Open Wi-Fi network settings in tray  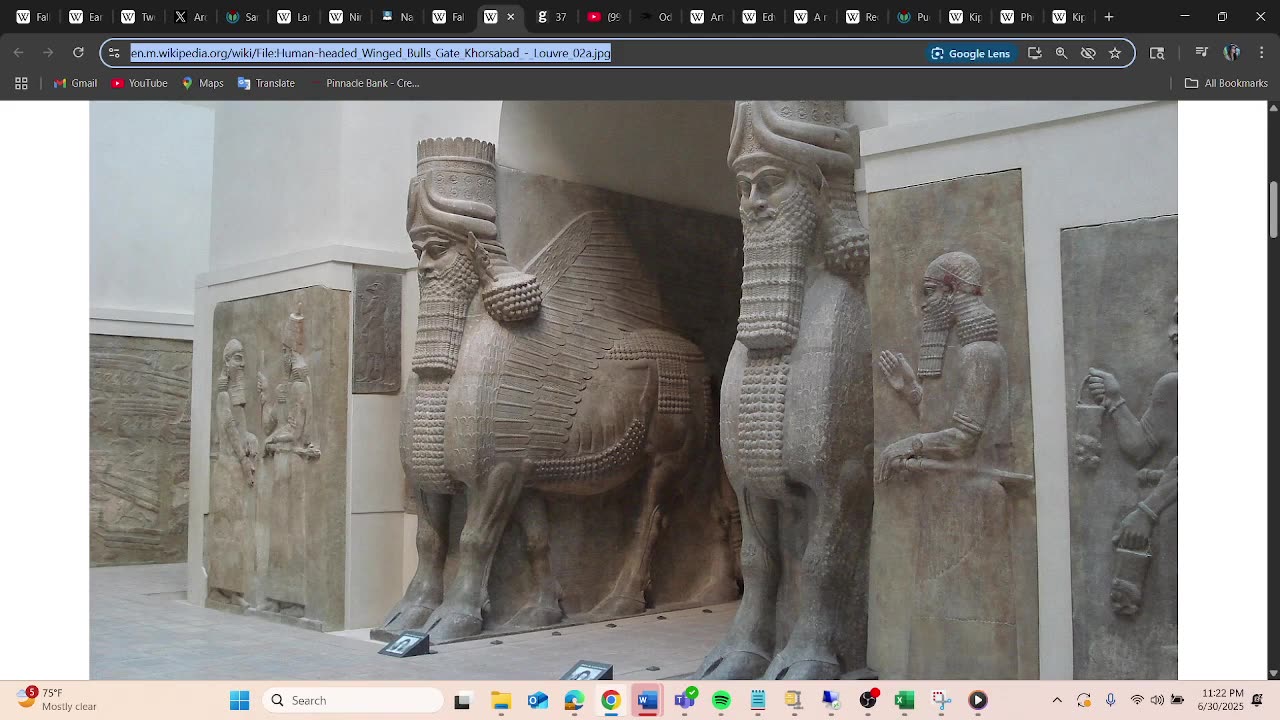(1137, 700)
